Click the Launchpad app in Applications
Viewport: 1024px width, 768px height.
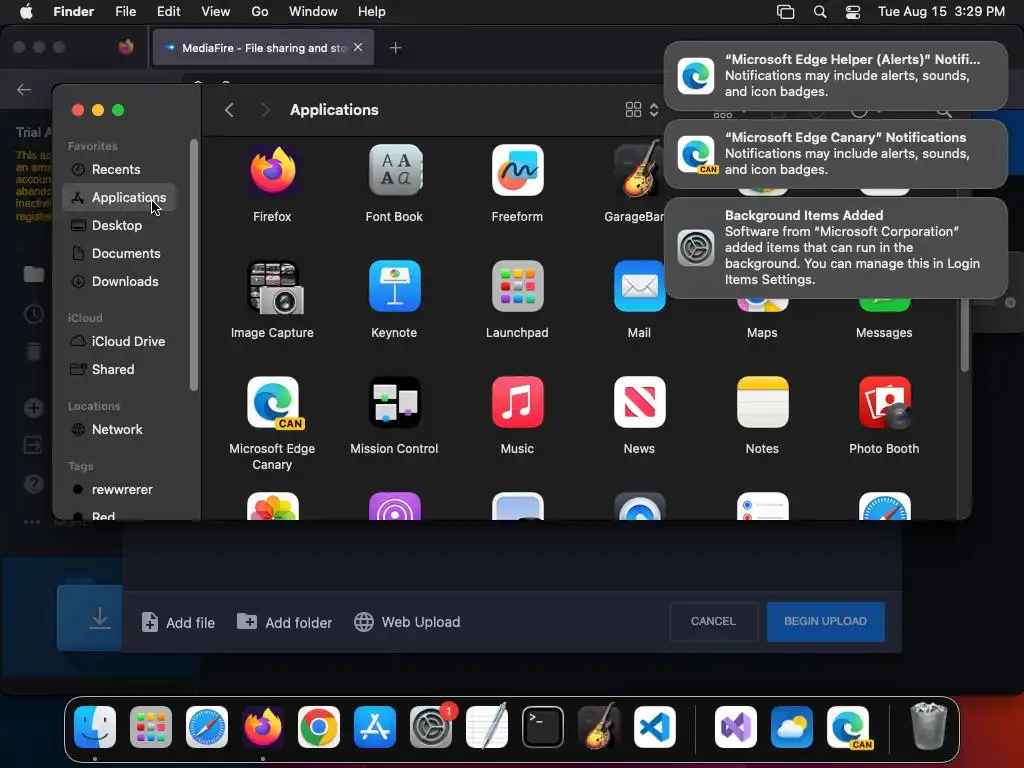[517, 287]
